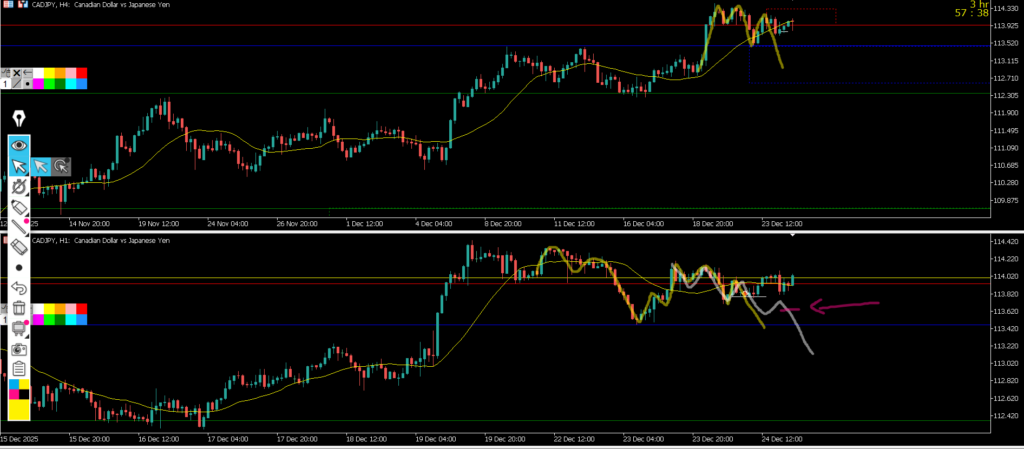The width and height of the screenshot is (1024, 449).
Task: Select the crossed-out pen tool
Action: tap(19, 187)
